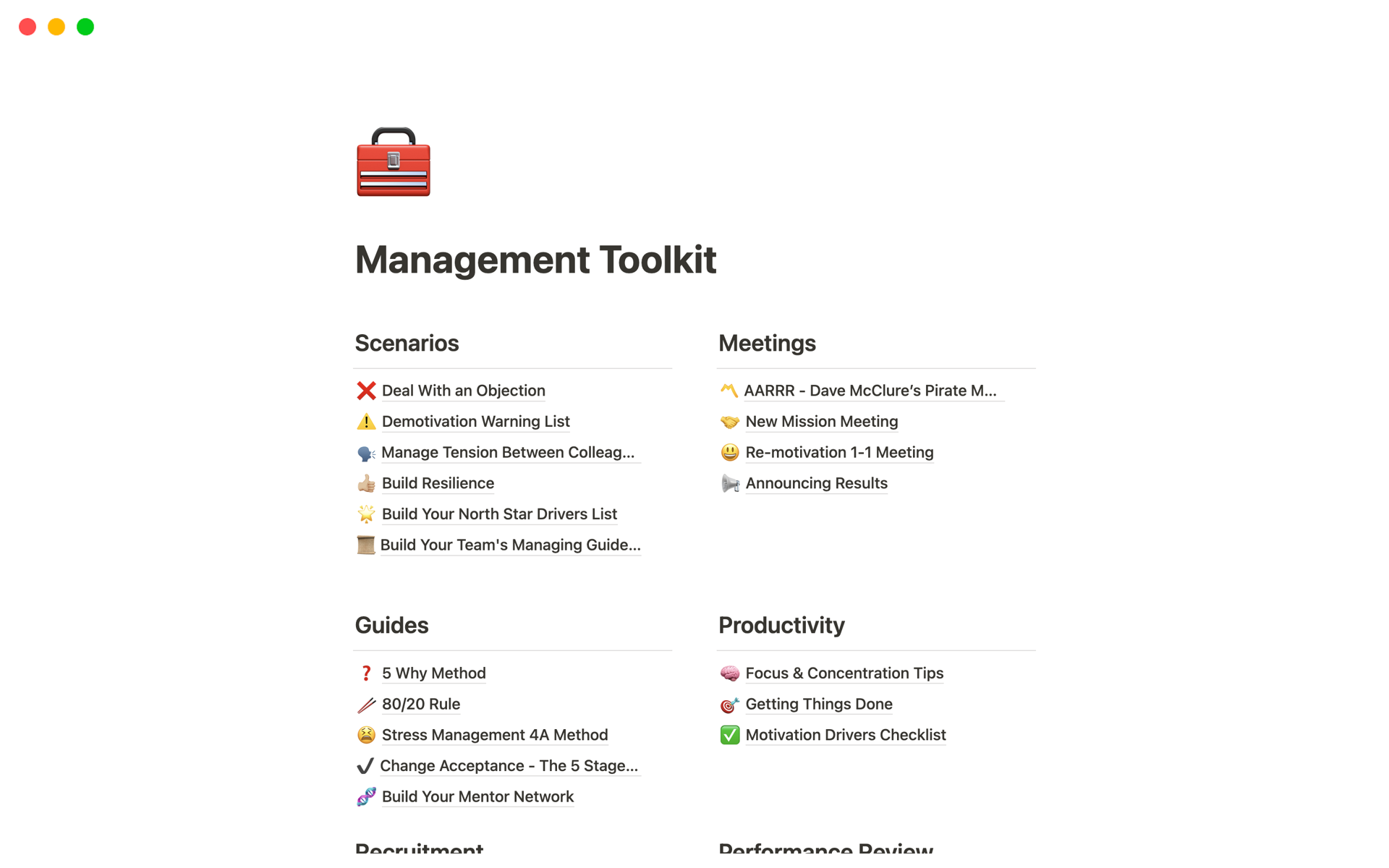The image size is (1389, 868).
Task: Open Build Your North Star Drivers List
Action: (x=499, y=514)
